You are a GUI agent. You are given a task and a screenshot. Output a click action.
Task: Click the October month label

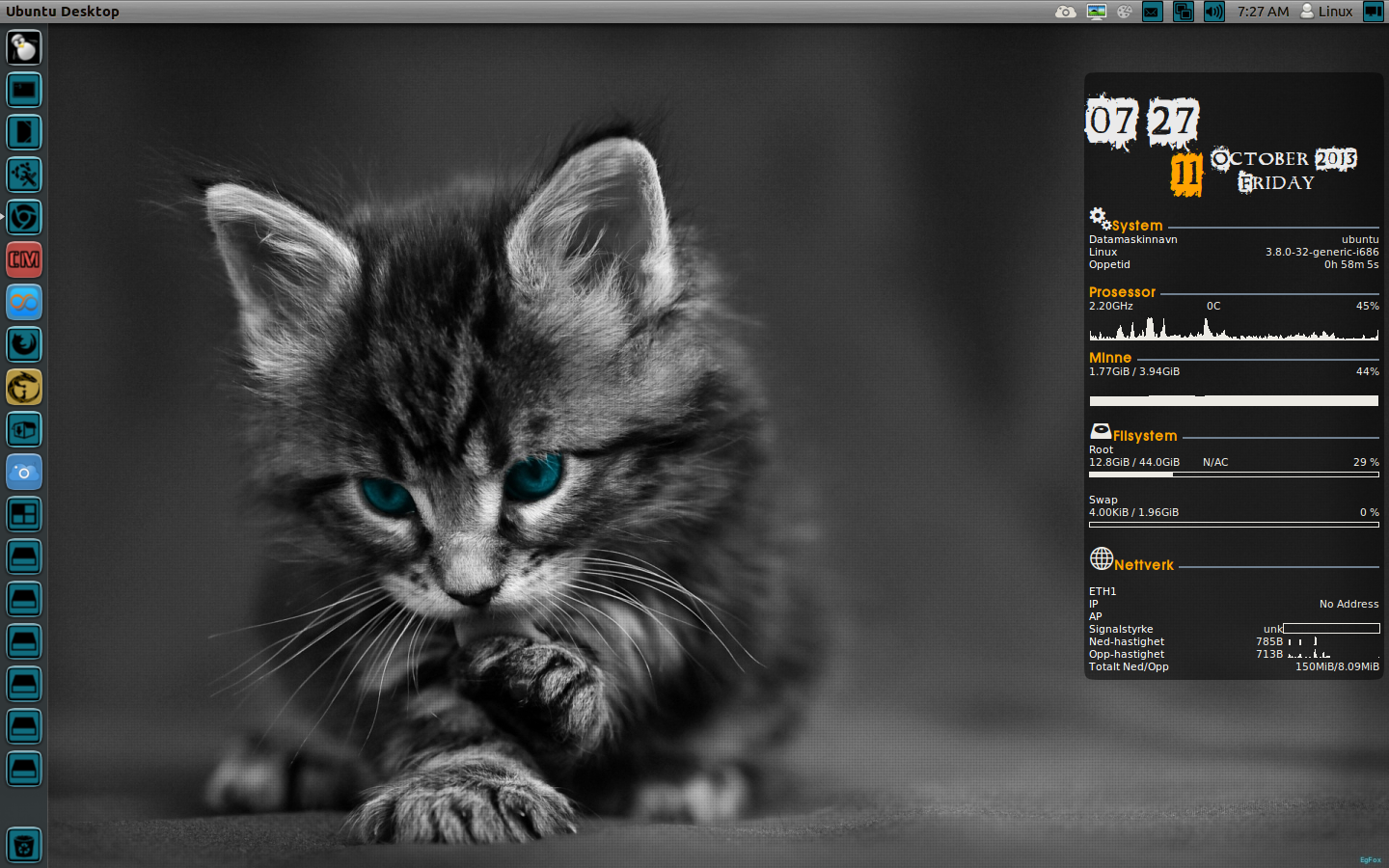1260,158
